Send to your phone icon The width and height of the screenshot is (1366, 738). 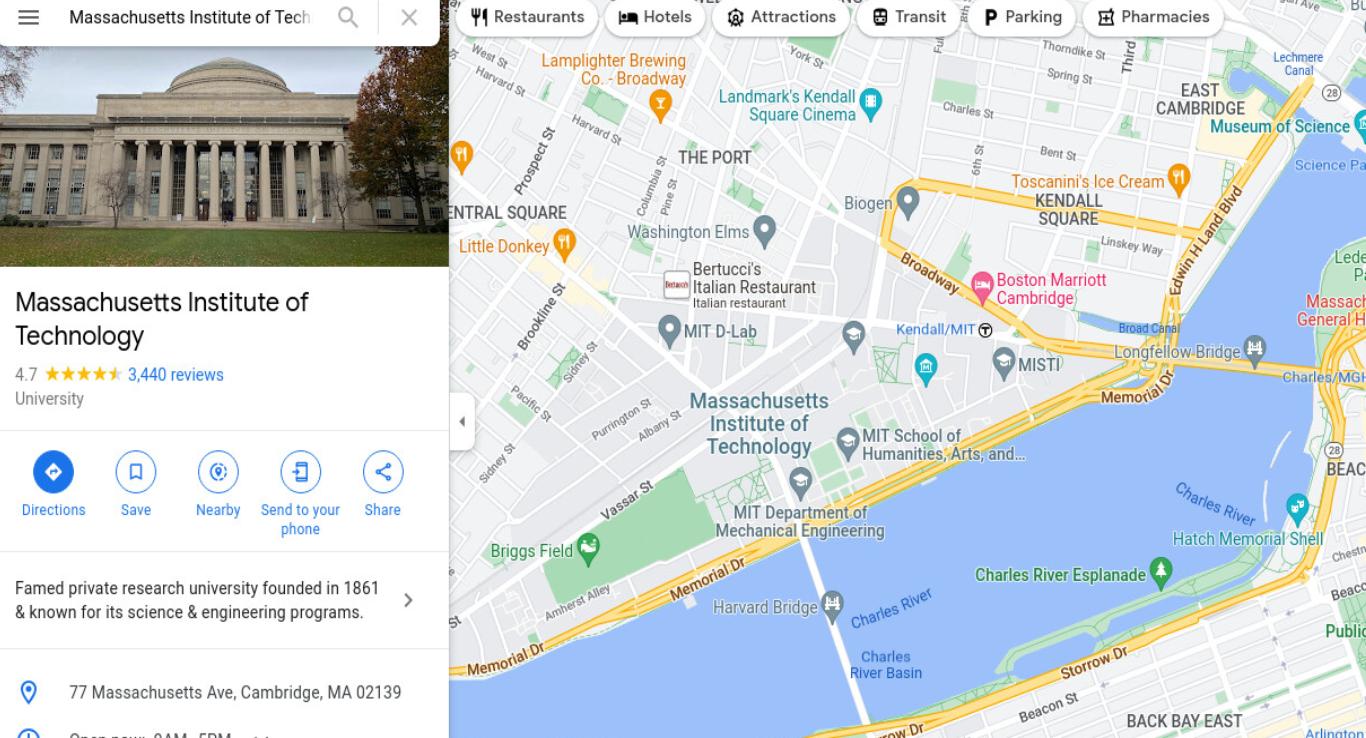coord(300,472)
